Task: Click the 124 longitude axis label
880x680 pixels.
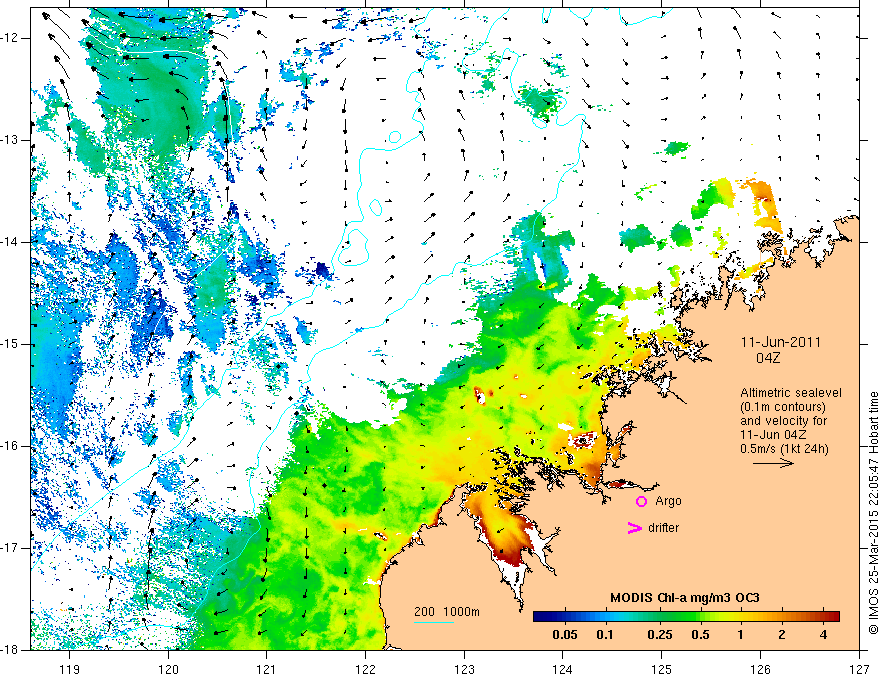Action: click(563, 669)
